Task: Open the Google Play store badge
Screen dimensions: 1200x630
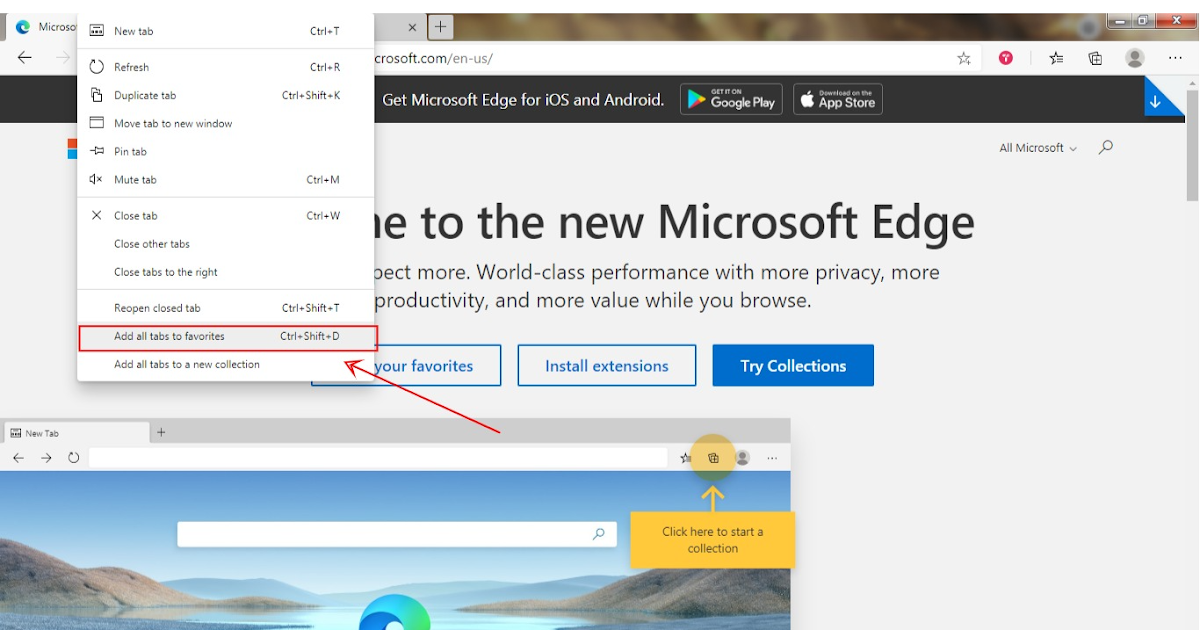Action: (731, 99)
